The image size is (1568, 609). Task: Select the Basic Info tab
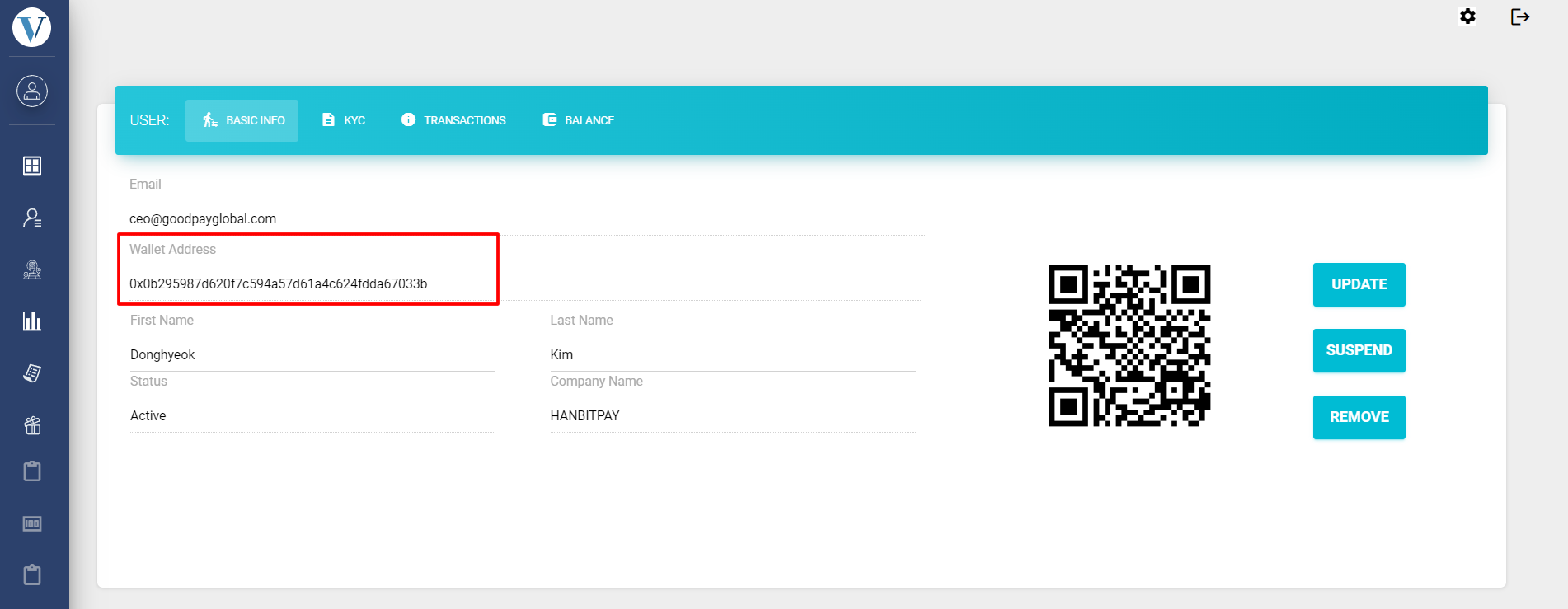242,120
